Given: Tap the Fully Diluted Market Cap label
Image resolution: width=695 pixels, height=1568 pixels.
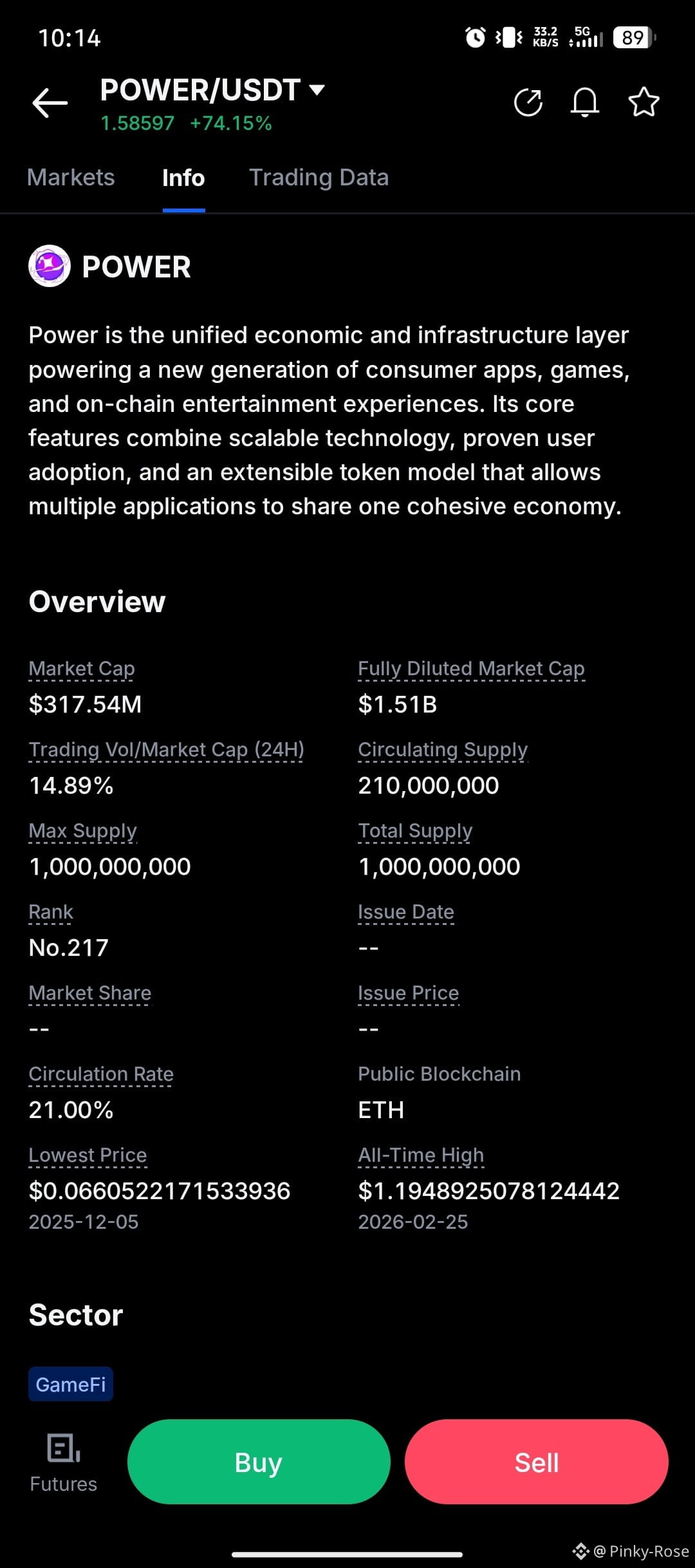Looking at the screenshot, I should (x=471, y=668).
